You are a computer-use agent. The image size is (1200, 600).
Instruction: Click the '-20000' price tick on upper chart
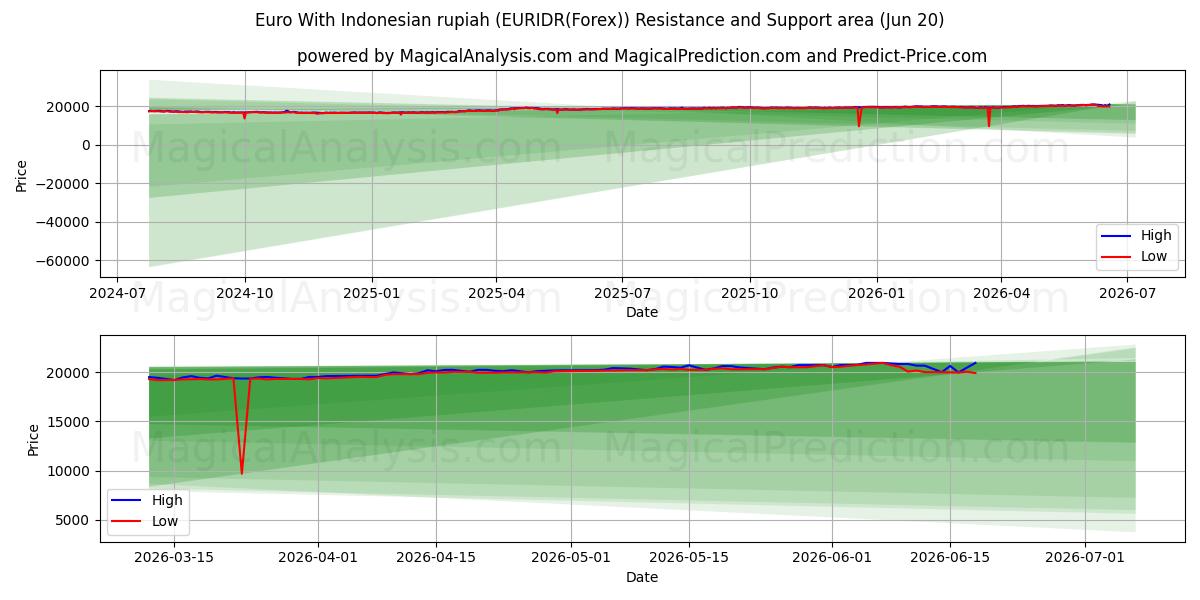tap(65, 184)
